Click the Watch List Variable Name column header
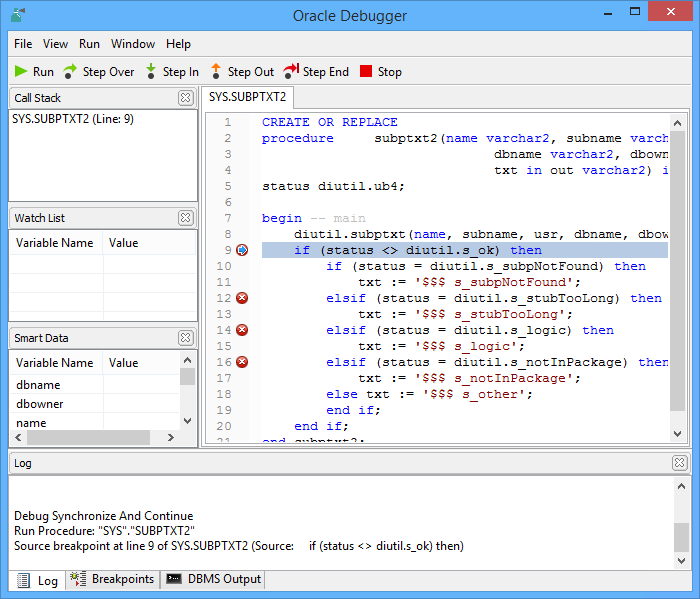 point(56,243)
